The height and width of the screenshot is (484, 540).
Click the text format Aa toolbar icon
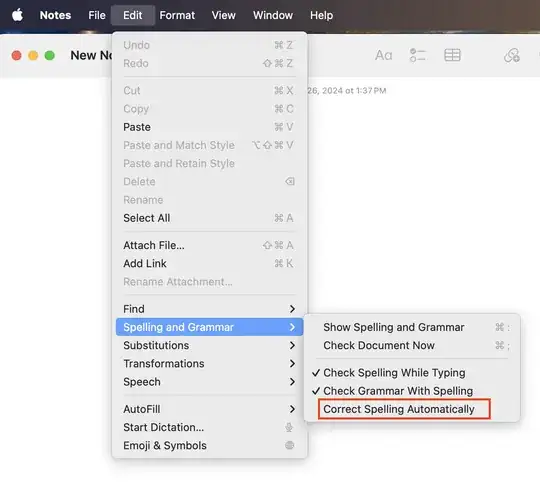(x=383, y=55)
